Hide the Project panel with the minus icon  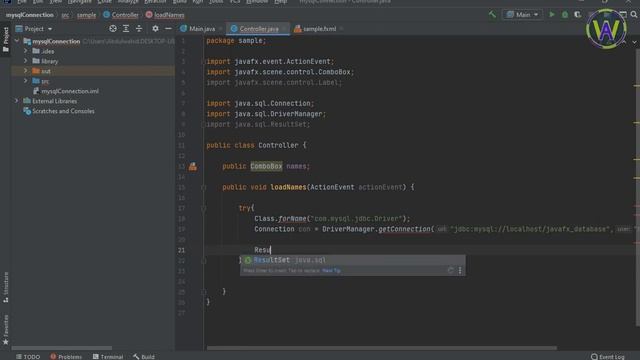[168, 29]
